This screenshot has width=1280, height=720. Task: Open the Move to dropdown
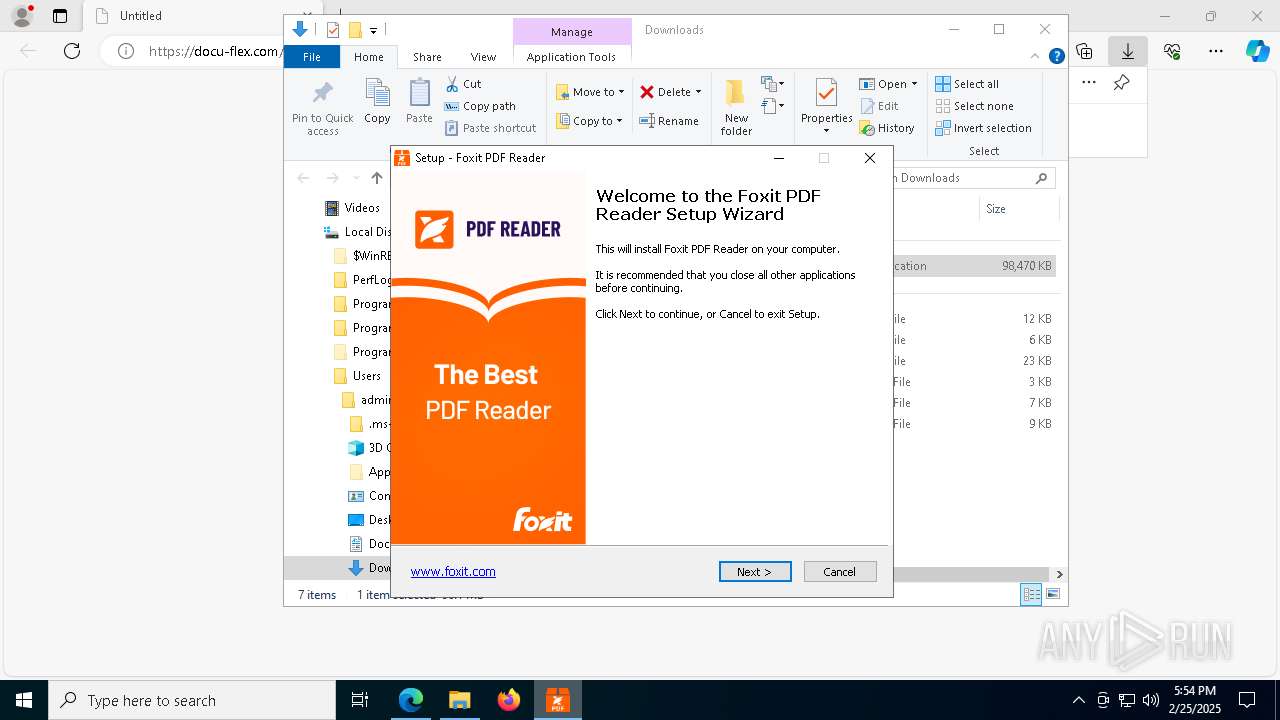coord(590,92)
